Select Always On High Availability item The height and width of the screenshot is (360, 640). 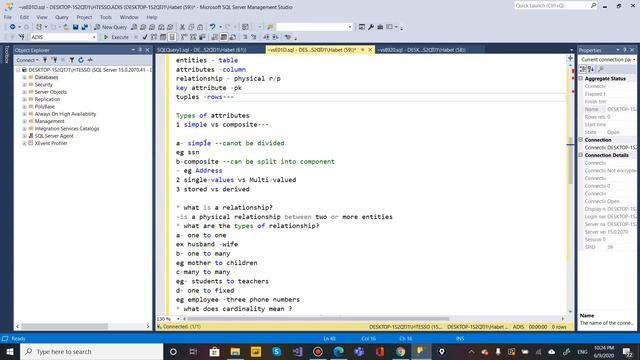65,114
